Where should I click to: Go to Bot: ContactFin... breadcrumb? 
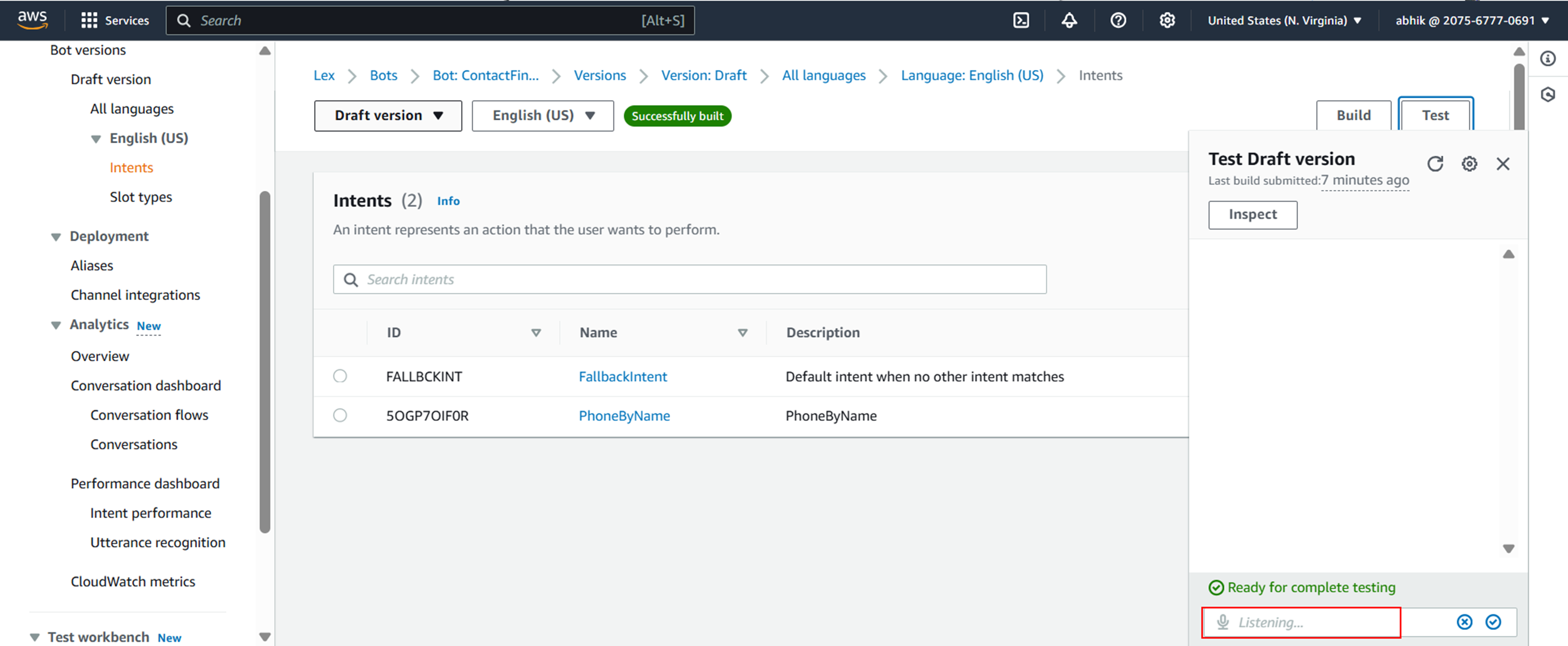point(485,75)
